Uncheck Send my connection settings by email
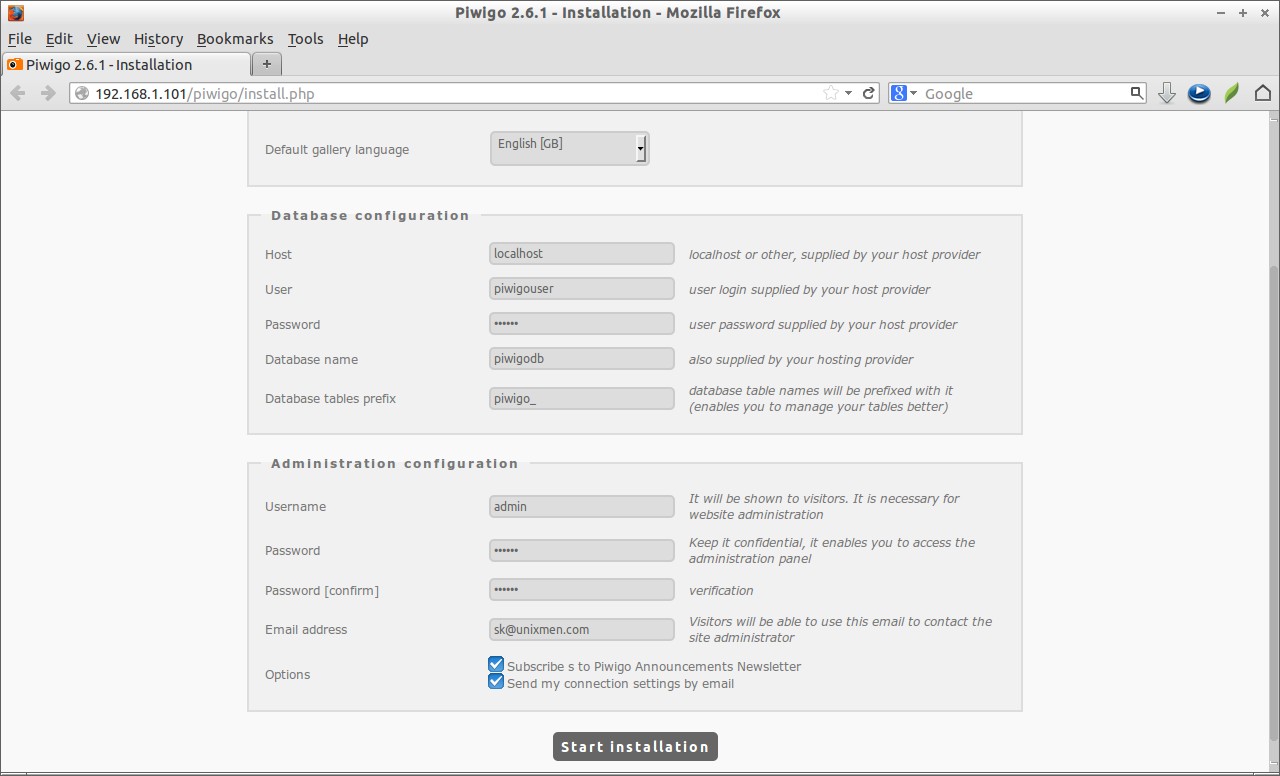 click(x=496, y=682)
